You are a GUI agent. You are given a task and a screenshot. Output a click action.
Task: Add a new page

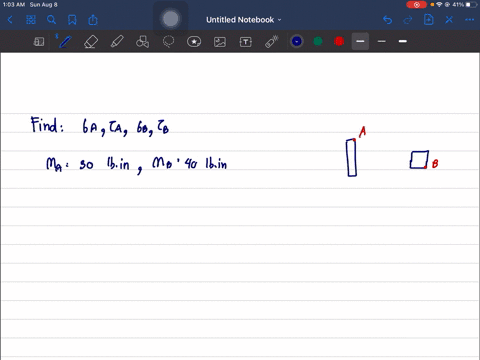click(428, 20)
